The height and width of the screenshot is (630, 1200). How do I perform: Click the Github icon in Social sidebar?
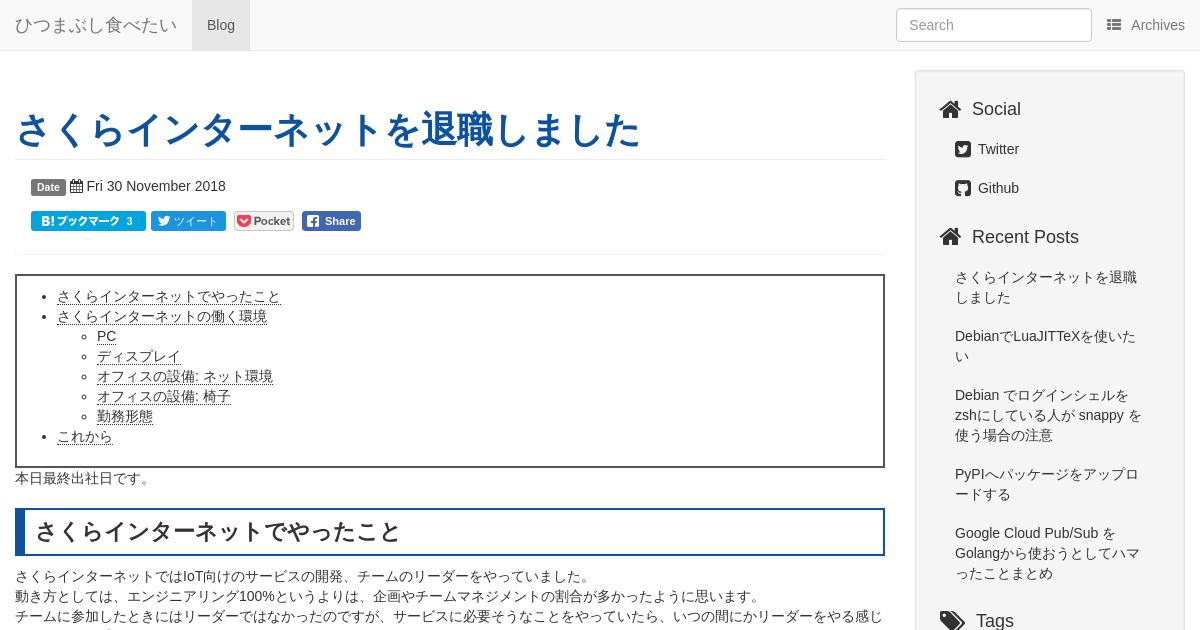coord(963,188)
